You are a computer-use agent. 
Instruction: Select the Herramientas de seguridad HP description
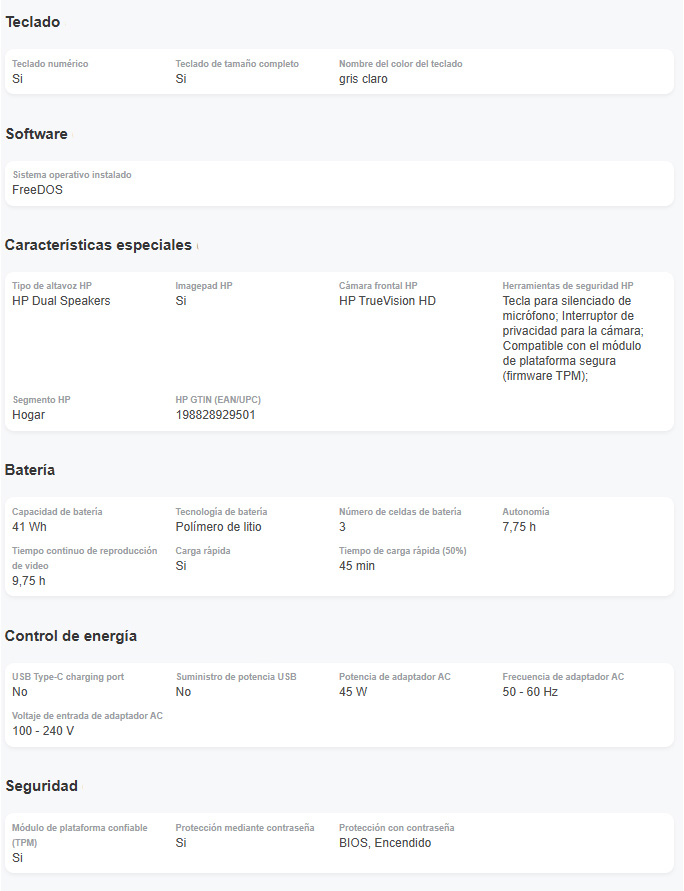573,338
